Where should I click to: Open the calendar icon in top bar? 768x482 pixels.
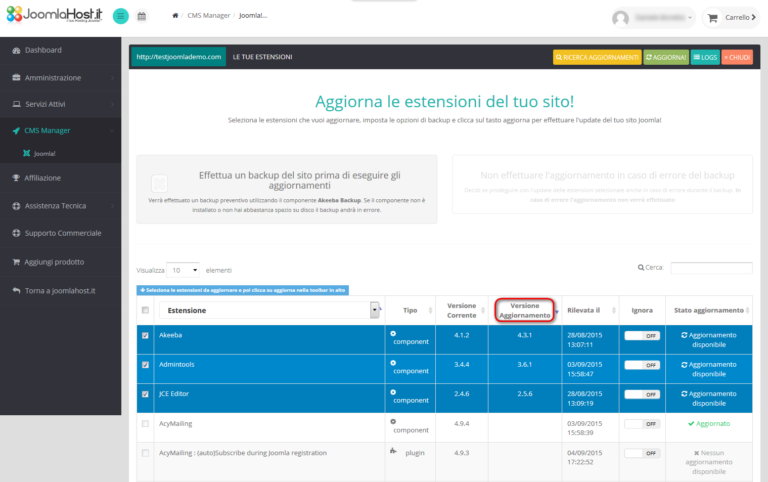142,17
